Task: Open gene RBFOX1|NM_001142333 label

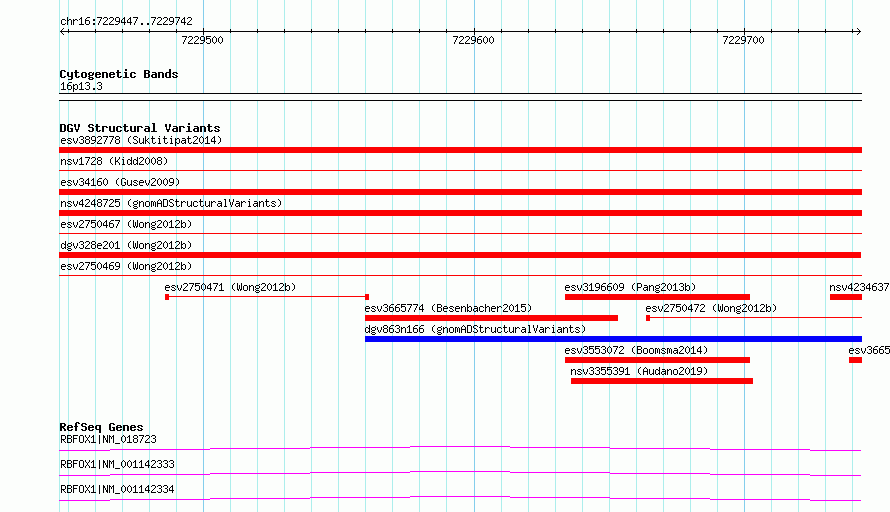Action: (117, 464)
